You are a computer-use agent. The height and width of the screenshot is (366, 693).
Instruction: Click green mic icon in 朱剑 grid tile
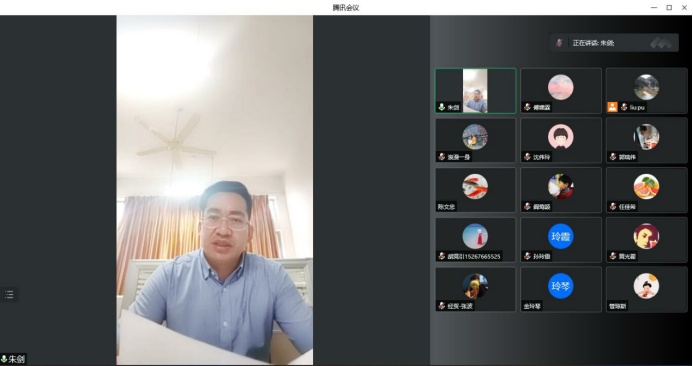tap(442, 107)
